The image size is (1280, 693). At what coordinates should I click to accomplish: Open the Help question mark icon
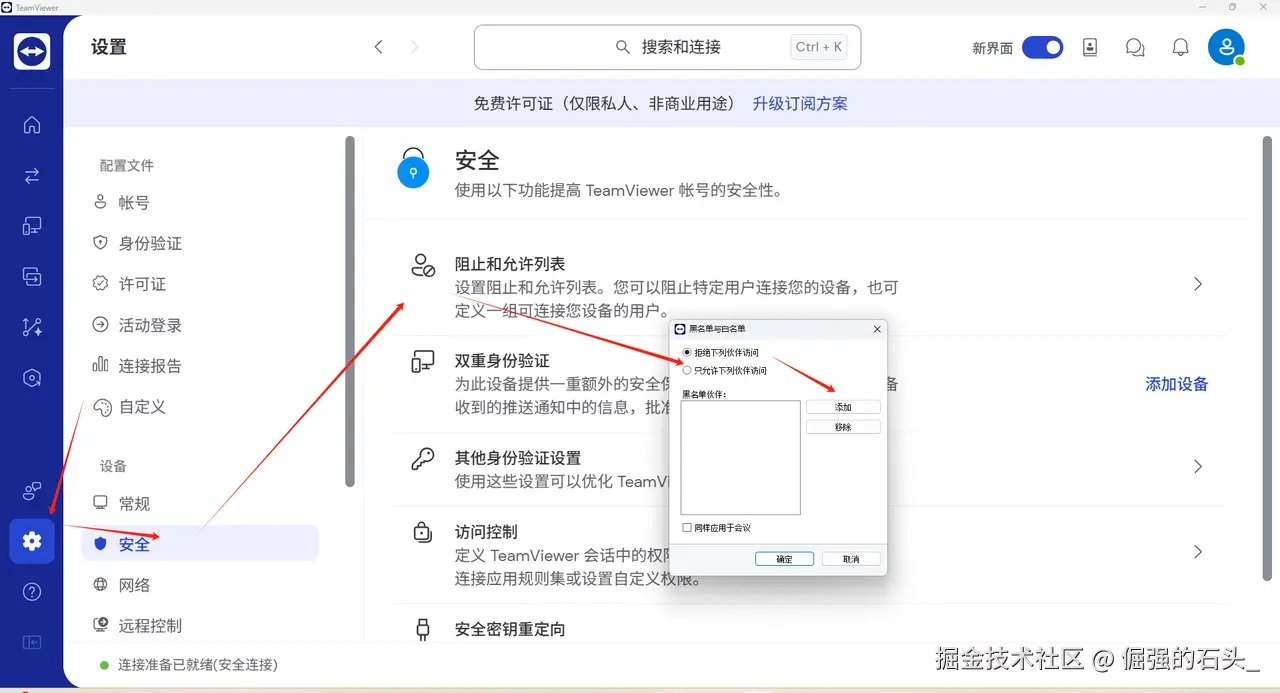[32, 592]
